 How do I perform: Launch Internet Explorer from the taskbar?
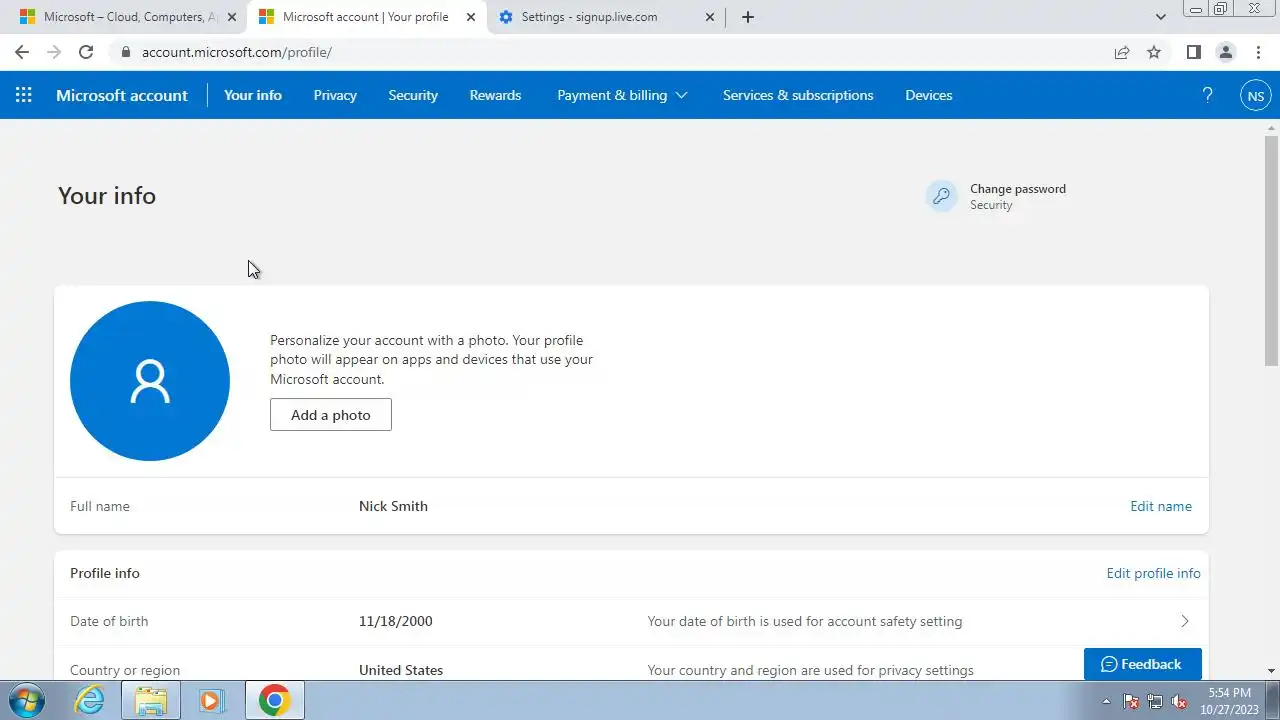click(x=90, y=700)
